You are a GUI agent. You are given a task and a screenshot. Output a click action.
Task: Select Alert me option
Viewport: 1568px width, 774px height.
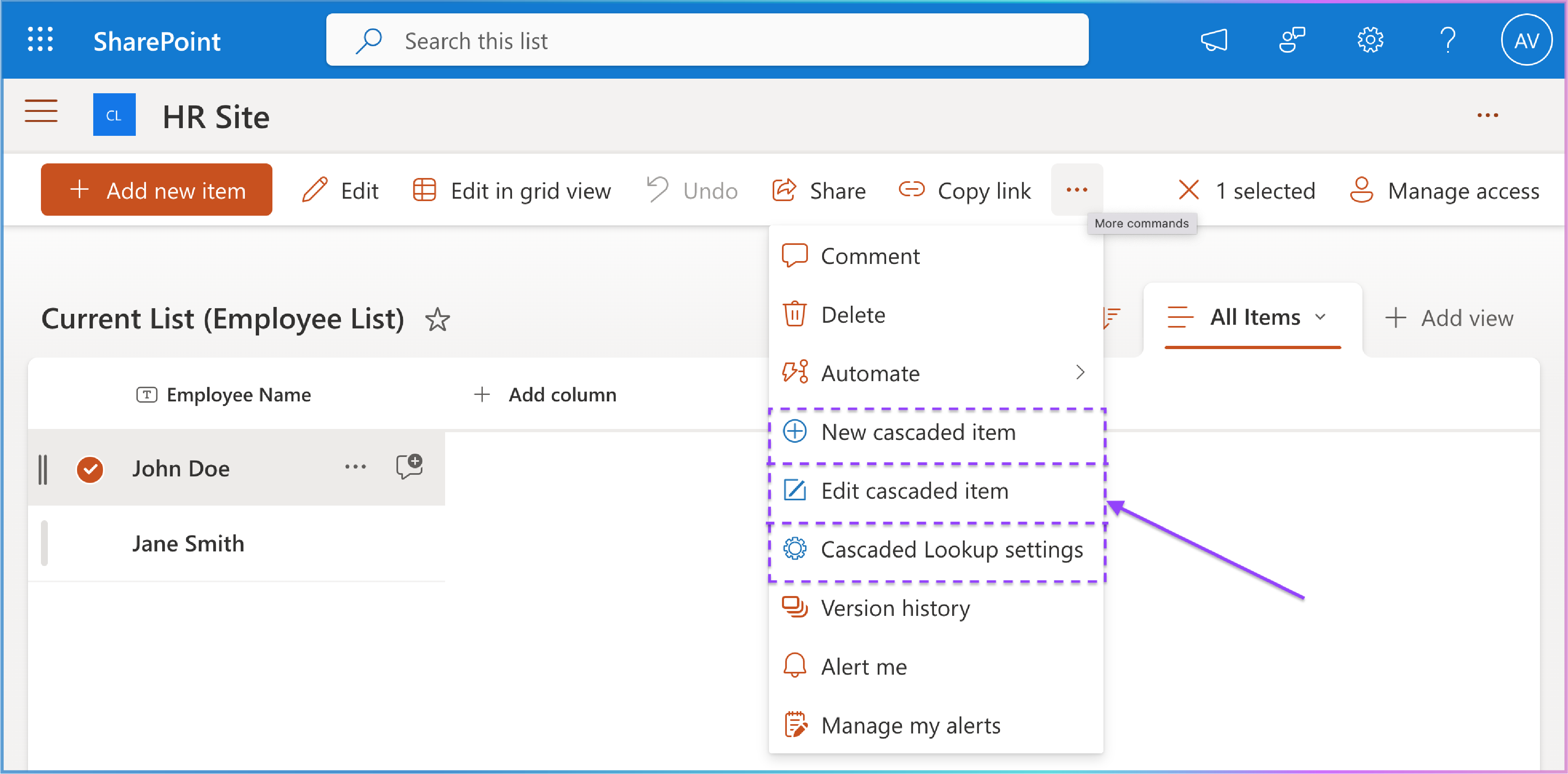pos(936,667)
